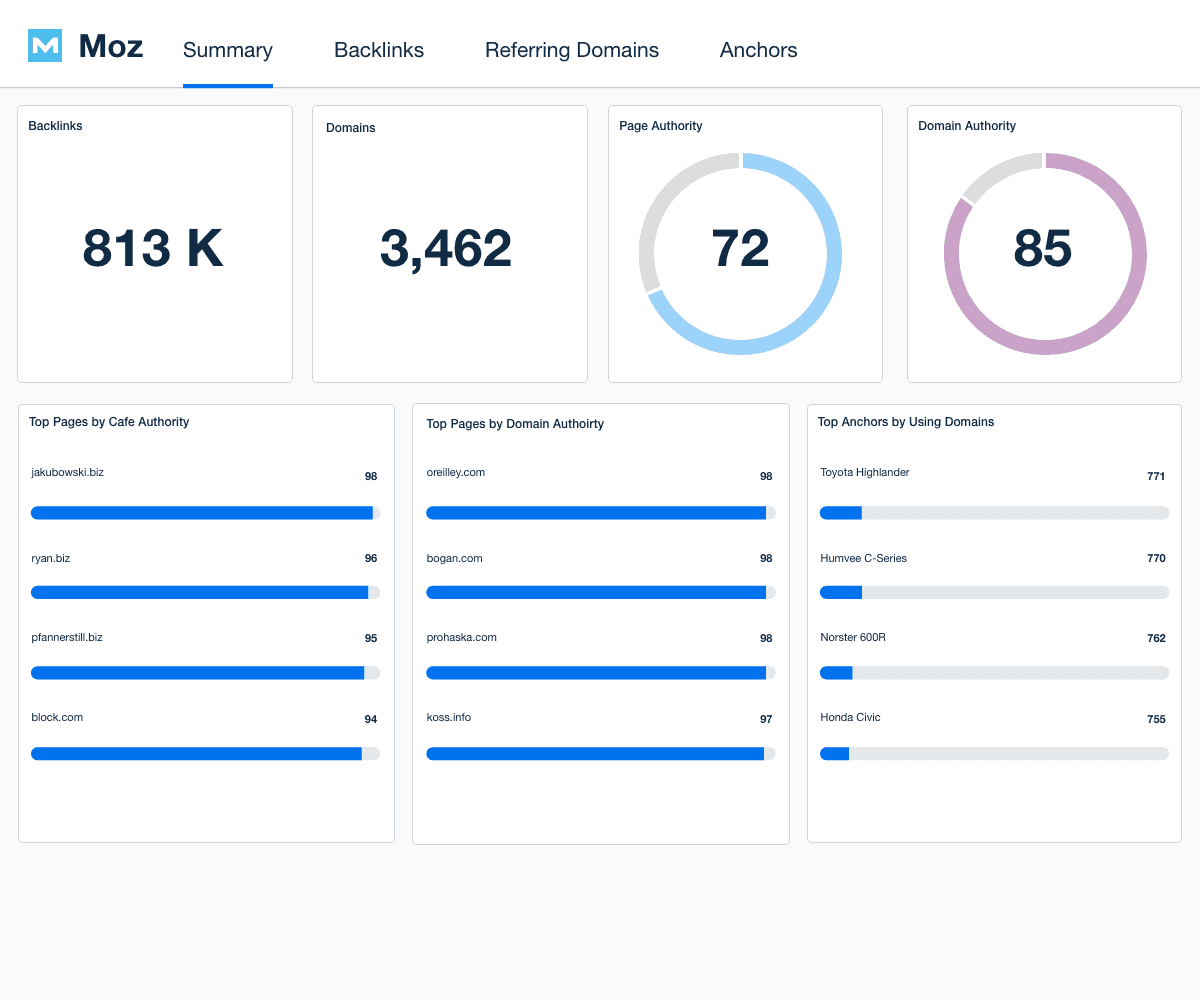Click the Domain Authority donut chart
This screenshot has width=1200, height=1000.
[x=1044, y=253]
